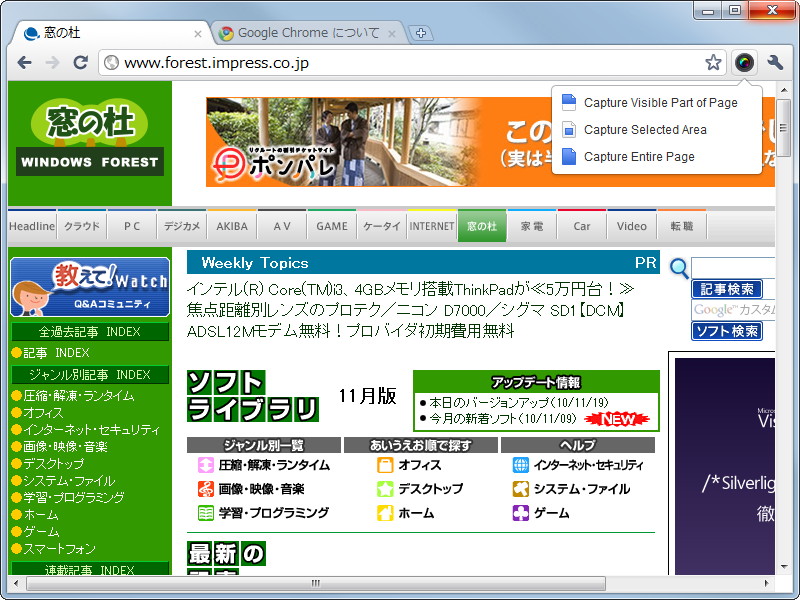Click the 窓の杜 Windows Forest logo
800x600 pixels.
(90, 137)
